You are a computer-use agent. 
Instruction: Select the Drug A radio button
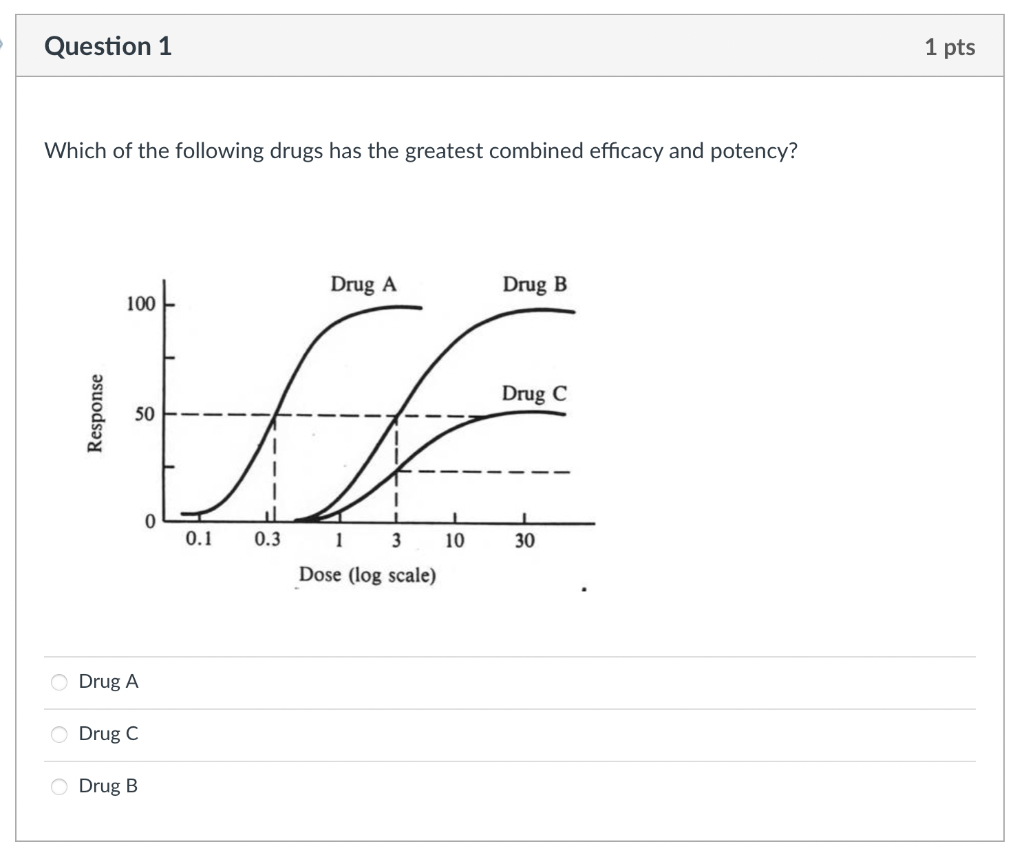(x=59, y=681)
